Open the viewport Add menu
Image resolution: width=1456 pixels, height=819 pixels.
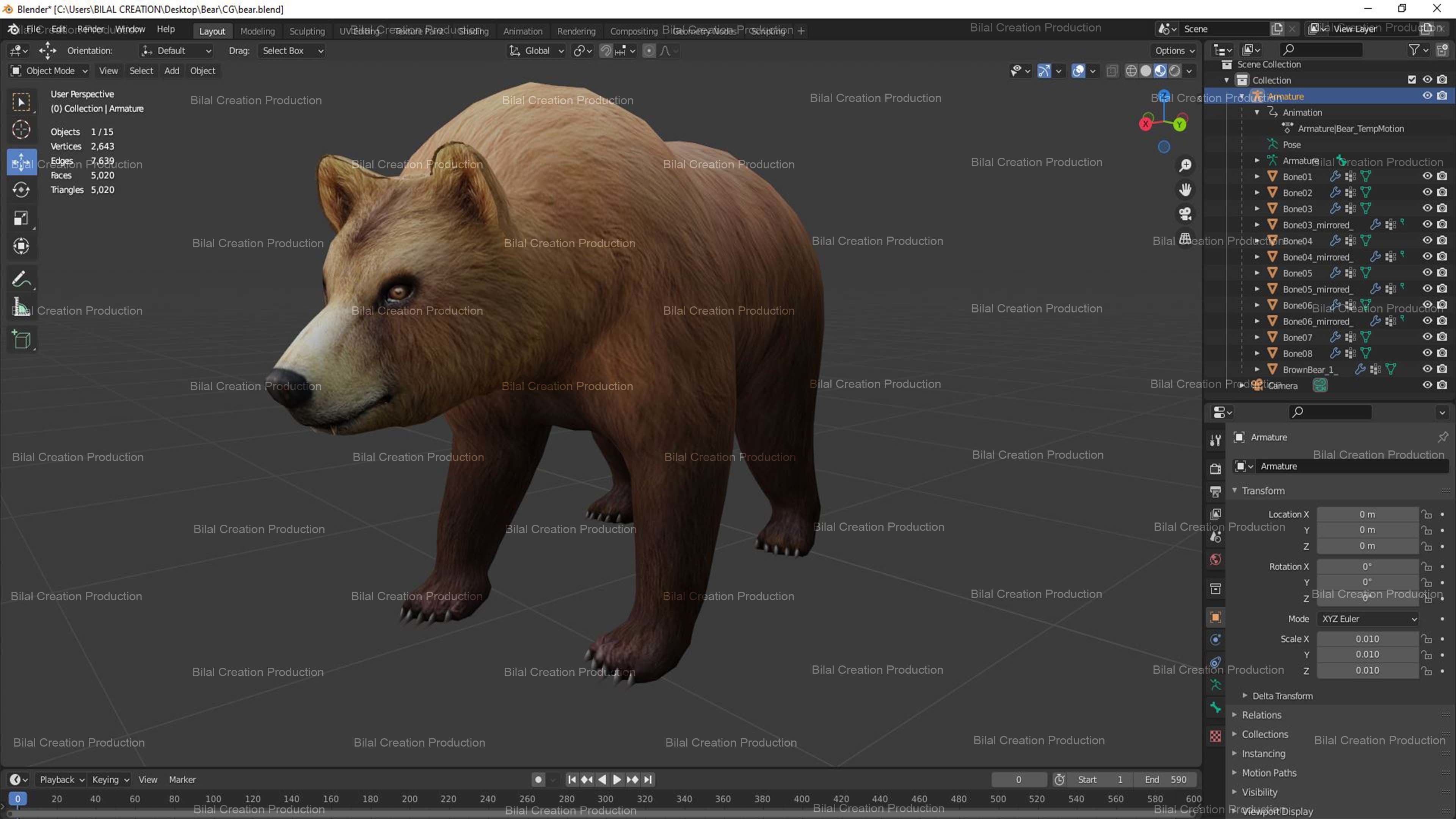point(172,71)
